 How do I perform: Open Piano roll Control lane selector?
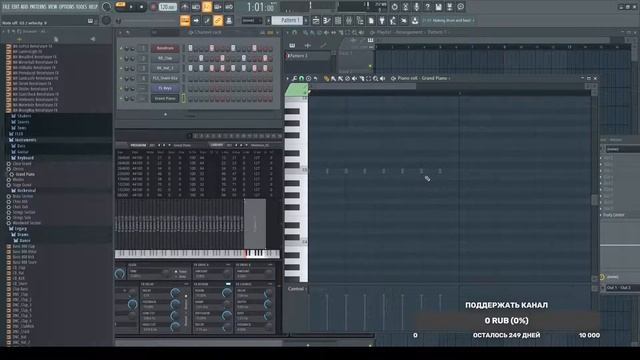tap(296, 289)
